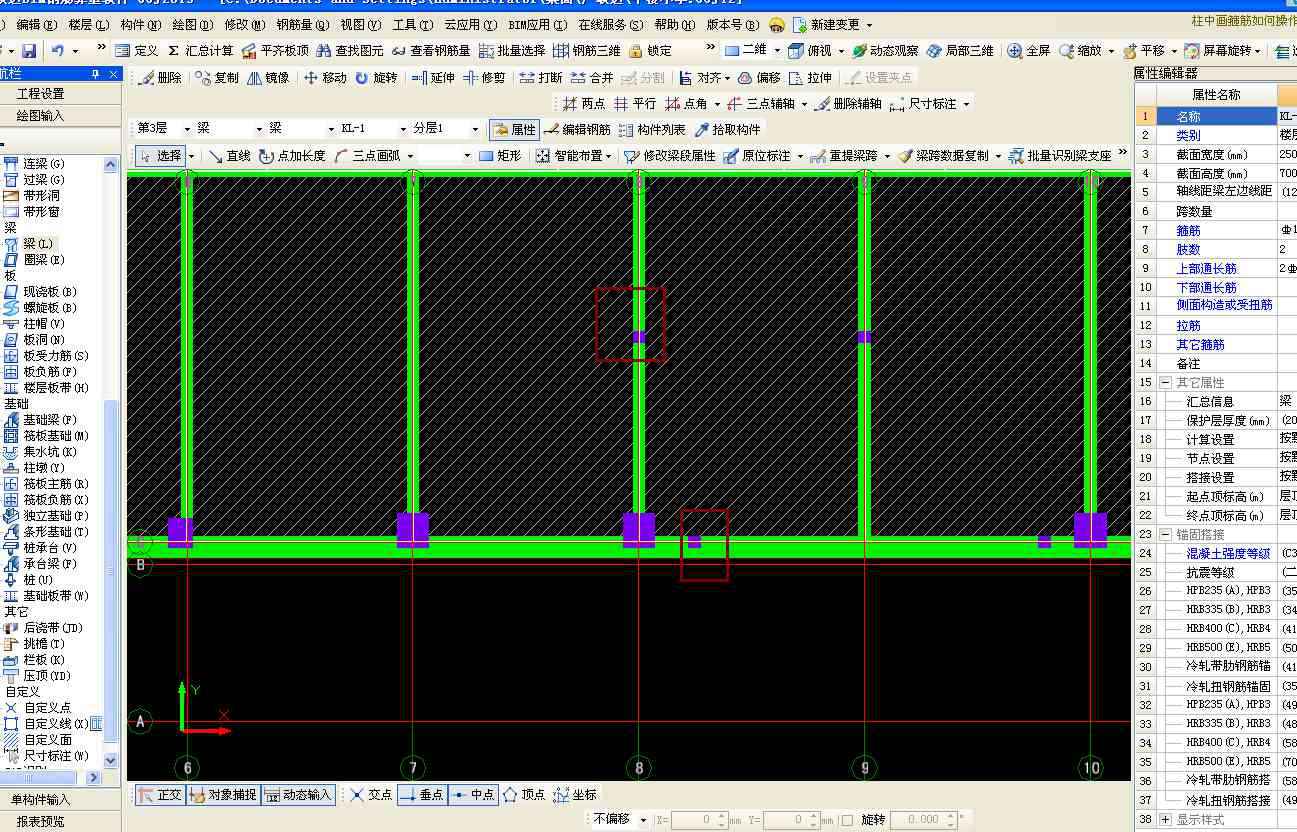Open 查看钢筋量 rebar quantity view
This screenshot has width=1297, height=832.
coord(431,51)
